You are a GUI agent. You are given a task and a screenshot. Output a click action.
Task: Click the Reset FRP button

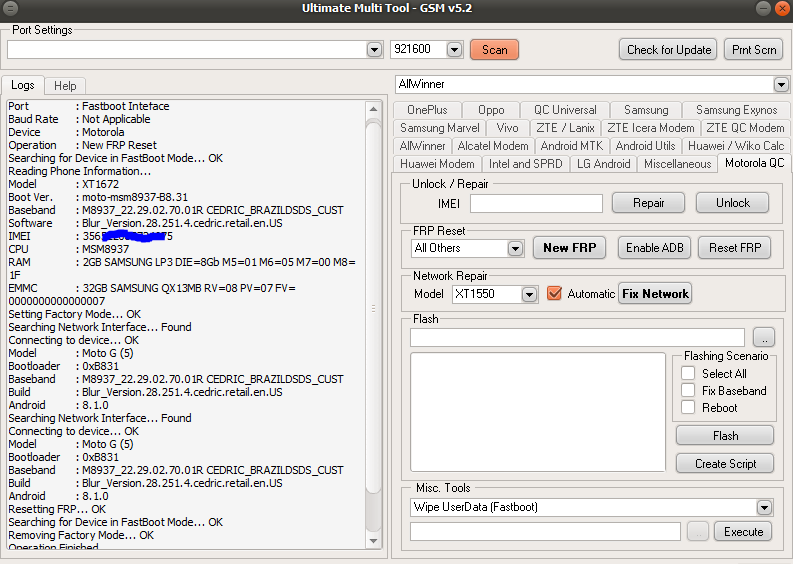[x=735, y=248]
